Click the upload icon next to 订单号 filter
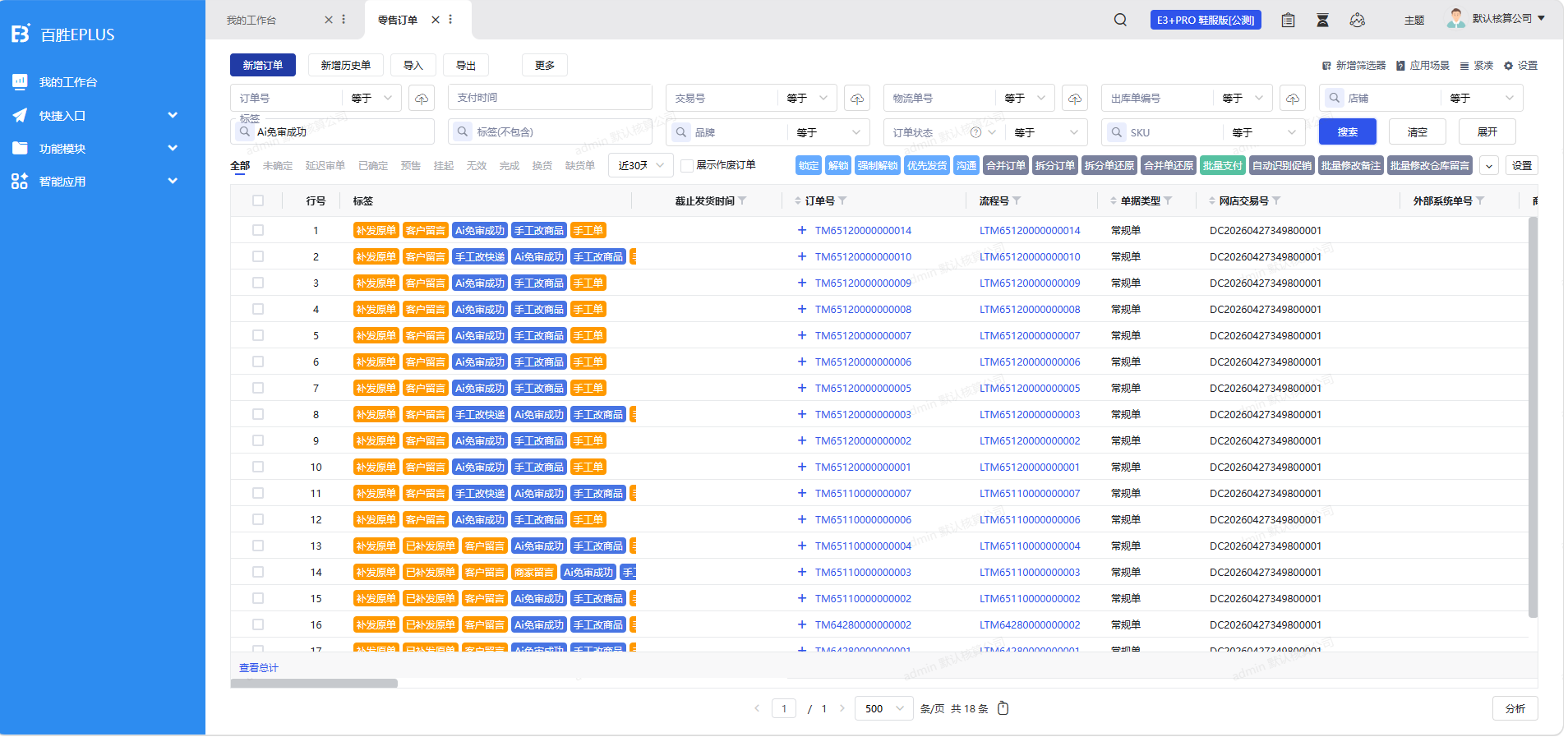Screen dimensions: 1568x737 [422, 99]
